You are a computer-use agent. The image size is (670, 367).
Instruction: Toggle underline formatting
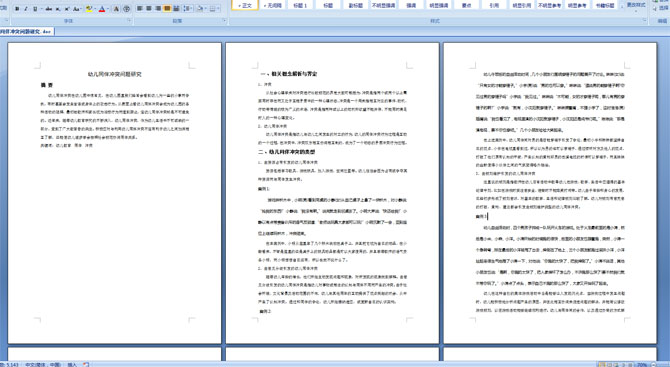[35, 9]
